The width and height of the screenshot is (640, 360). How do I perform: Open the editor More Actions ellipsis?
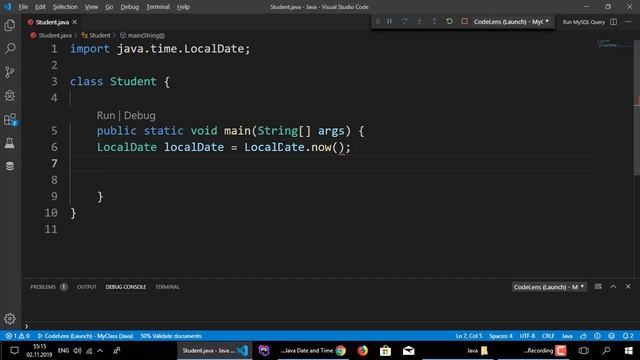click(628, 22)
